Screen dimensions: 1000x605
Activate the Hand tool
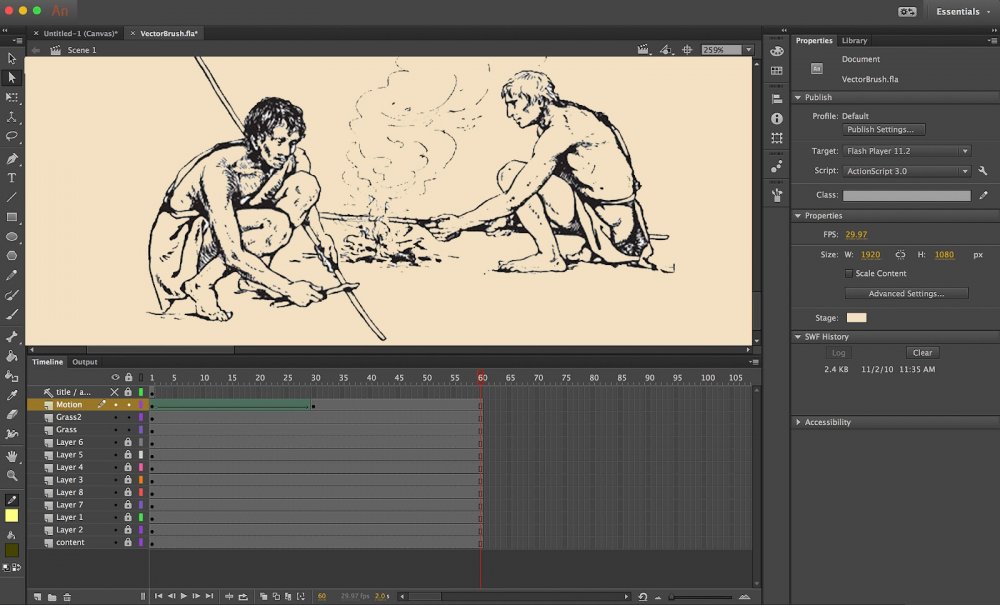(12, 456)
